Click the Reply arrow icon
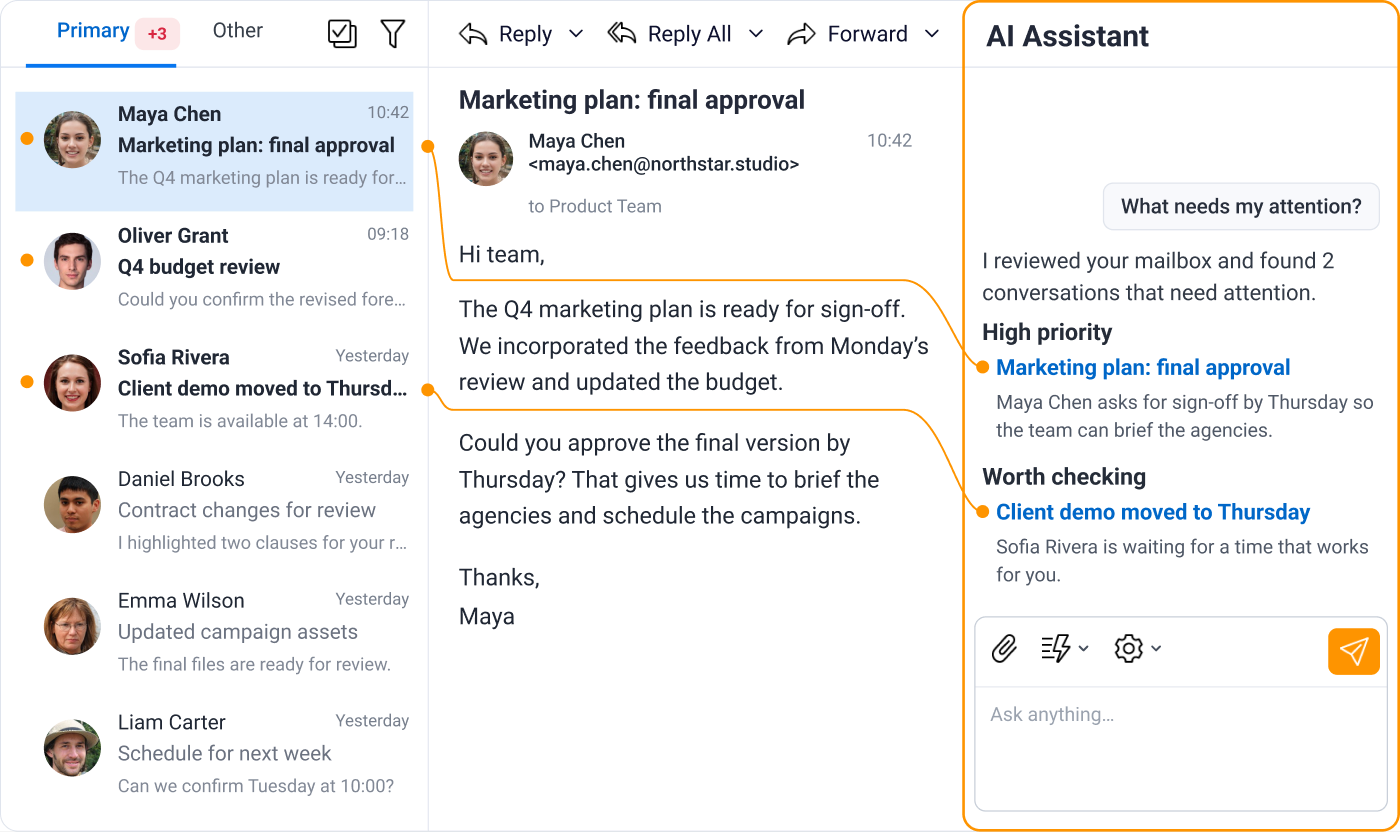 coord(473,34)
